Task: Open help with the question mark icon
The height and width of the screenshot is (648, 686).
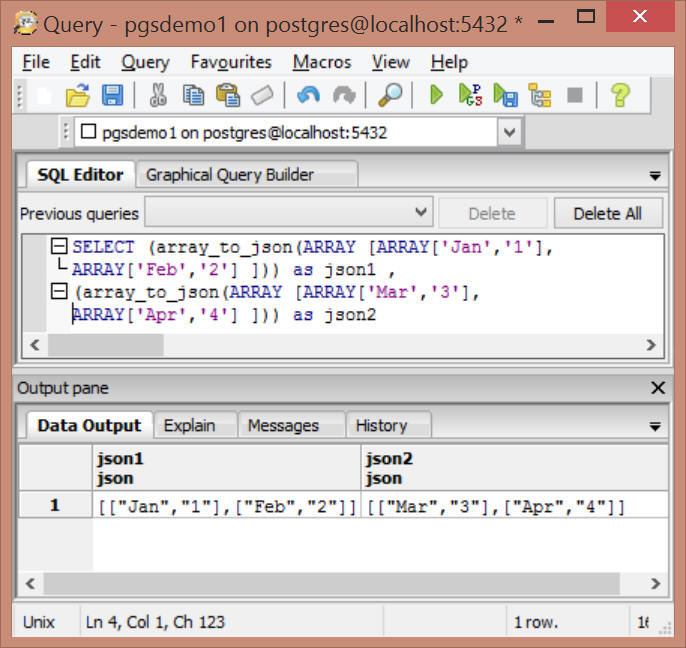Action: point(620,95)
